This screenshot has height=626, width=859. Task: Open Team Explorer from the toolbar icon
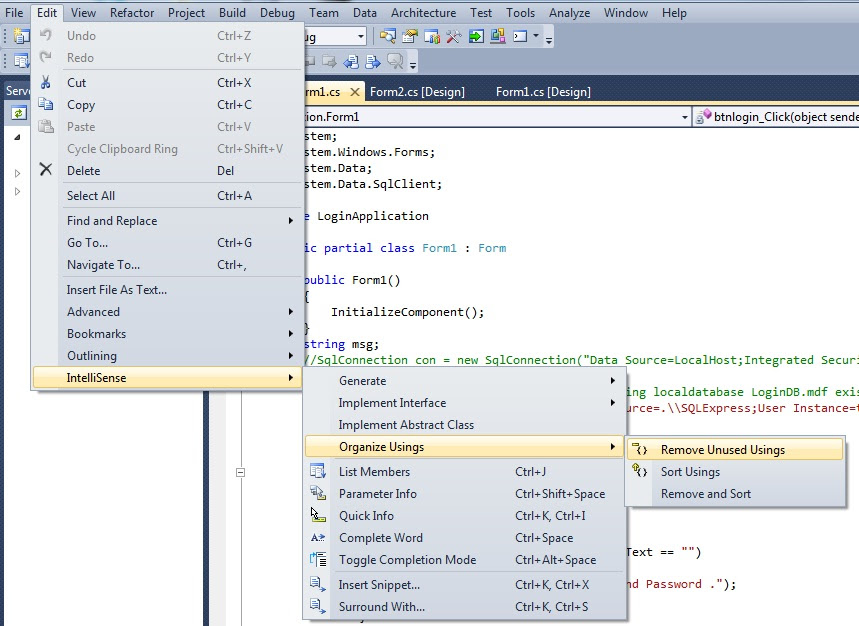(x=432, y=37)
